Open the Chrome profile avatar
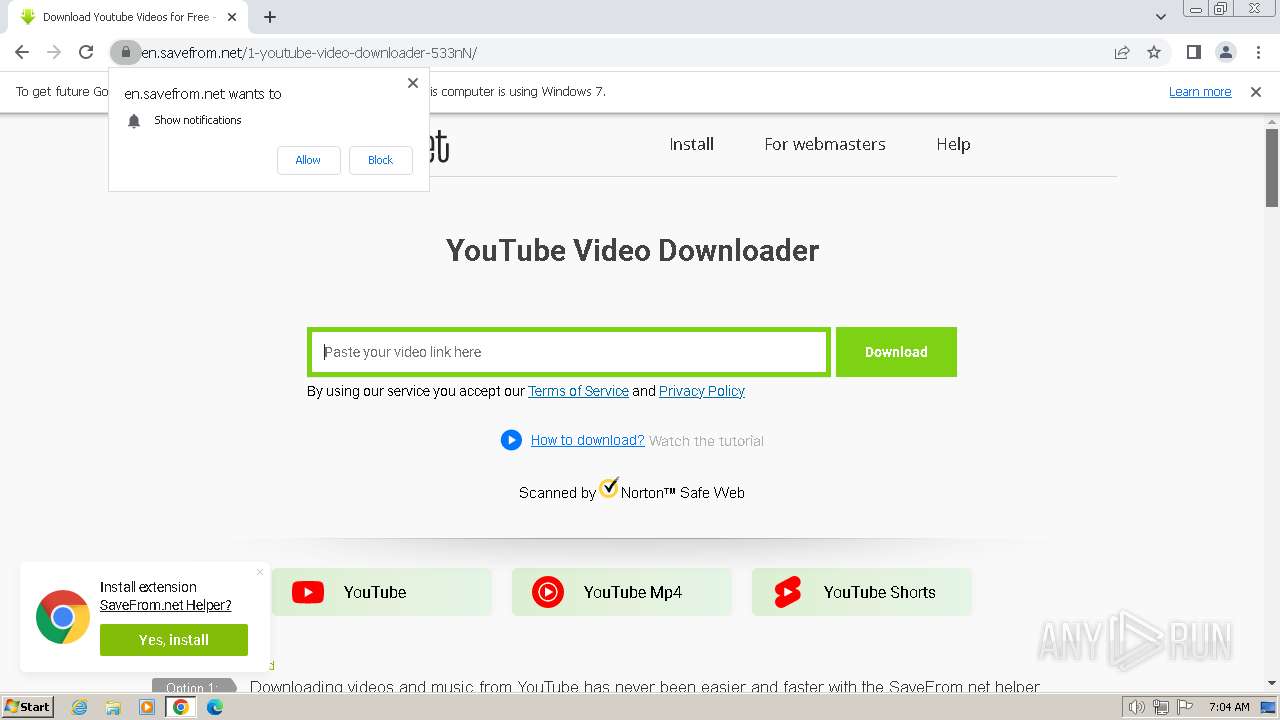This screenshot has width=1280, height=720. tap(1225, 52)
